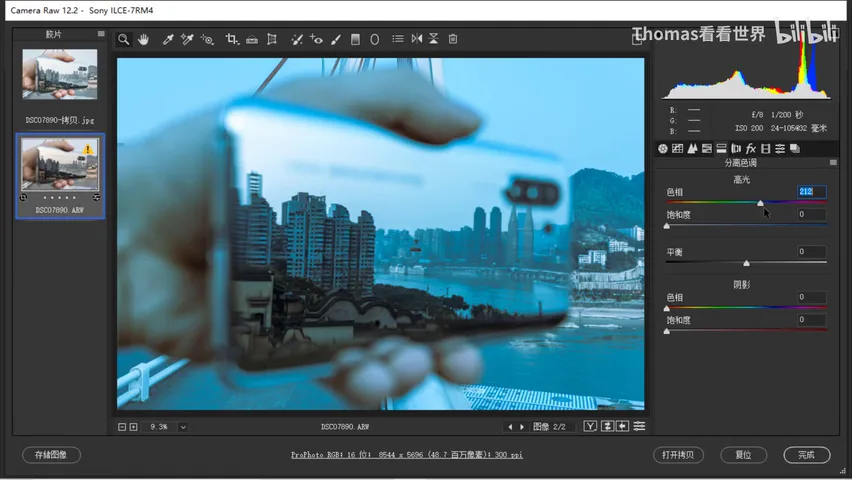Open the Split Toning panel tab
852x480 pixels.
(x=722, y=148)
